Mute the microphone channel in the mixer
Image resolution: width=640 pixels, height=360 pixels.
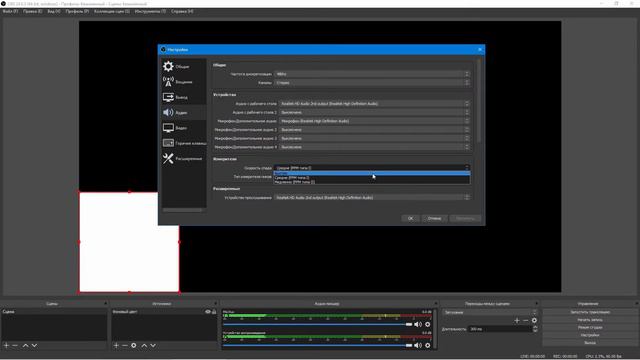[418, 324]
